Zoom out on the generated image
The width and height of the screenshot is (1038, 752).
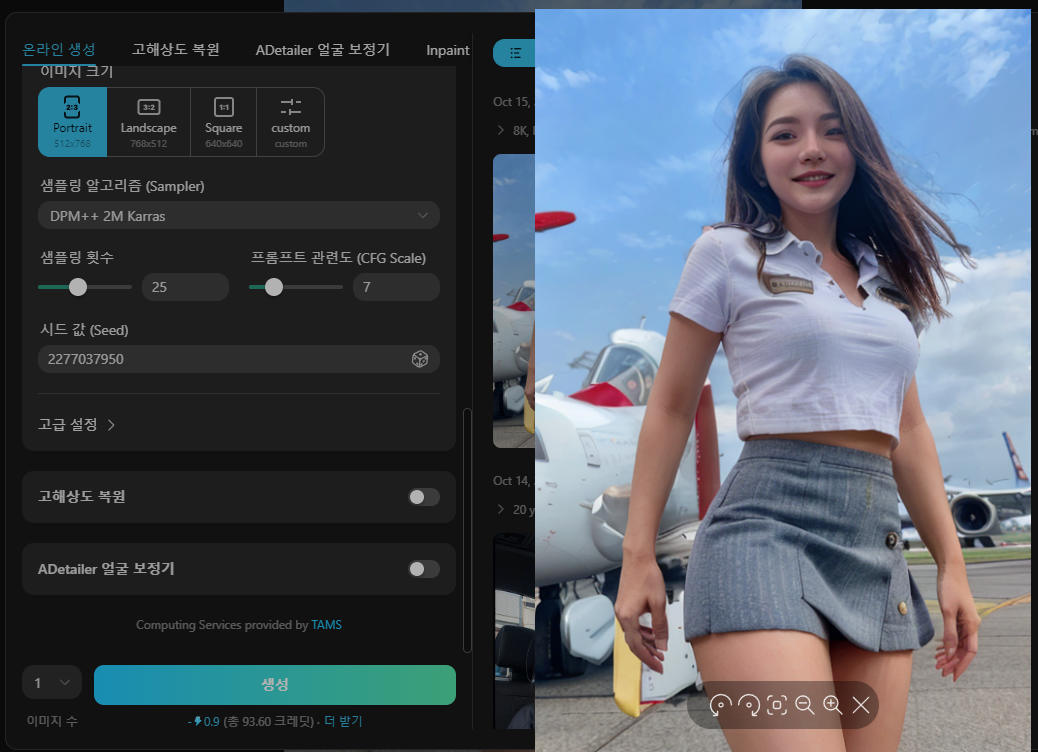coord(805,705)
